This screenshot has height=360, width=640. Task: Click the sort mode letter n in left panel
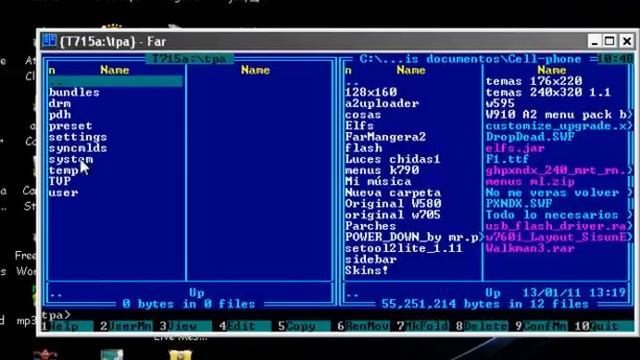click(52, 71)
